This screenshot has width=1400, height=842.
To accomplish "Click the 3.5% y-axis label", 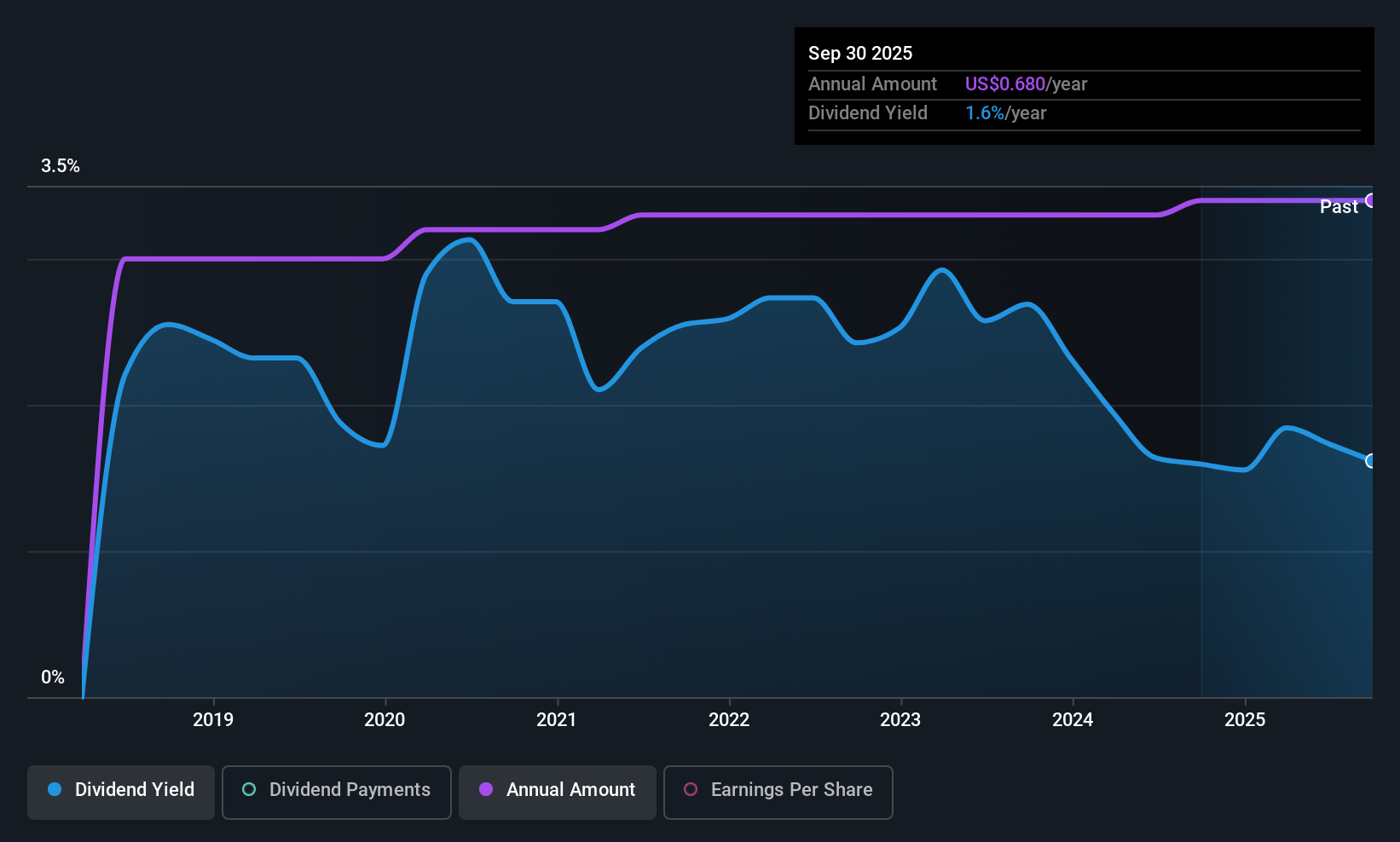I will (x=61, y=165).
